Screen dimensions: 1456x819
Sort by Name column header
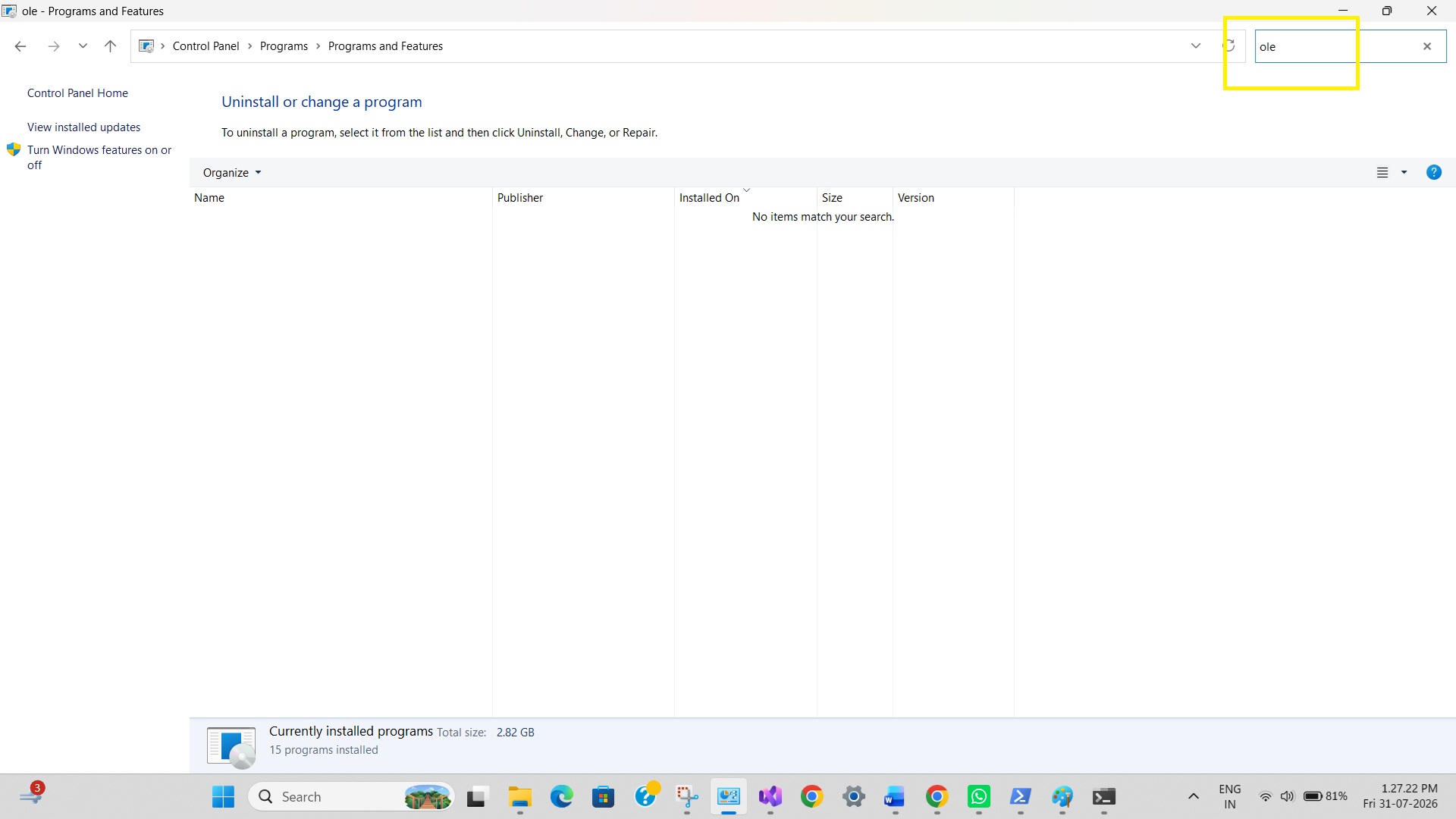pyautogui.click(x=340, y=198)
